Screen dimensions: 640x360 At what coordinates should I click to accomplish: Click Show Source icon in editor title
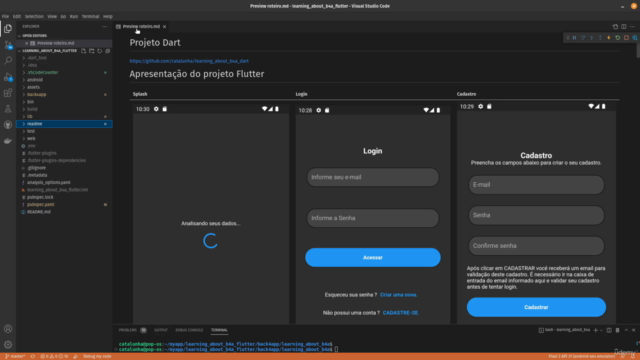tap(615, 27)
